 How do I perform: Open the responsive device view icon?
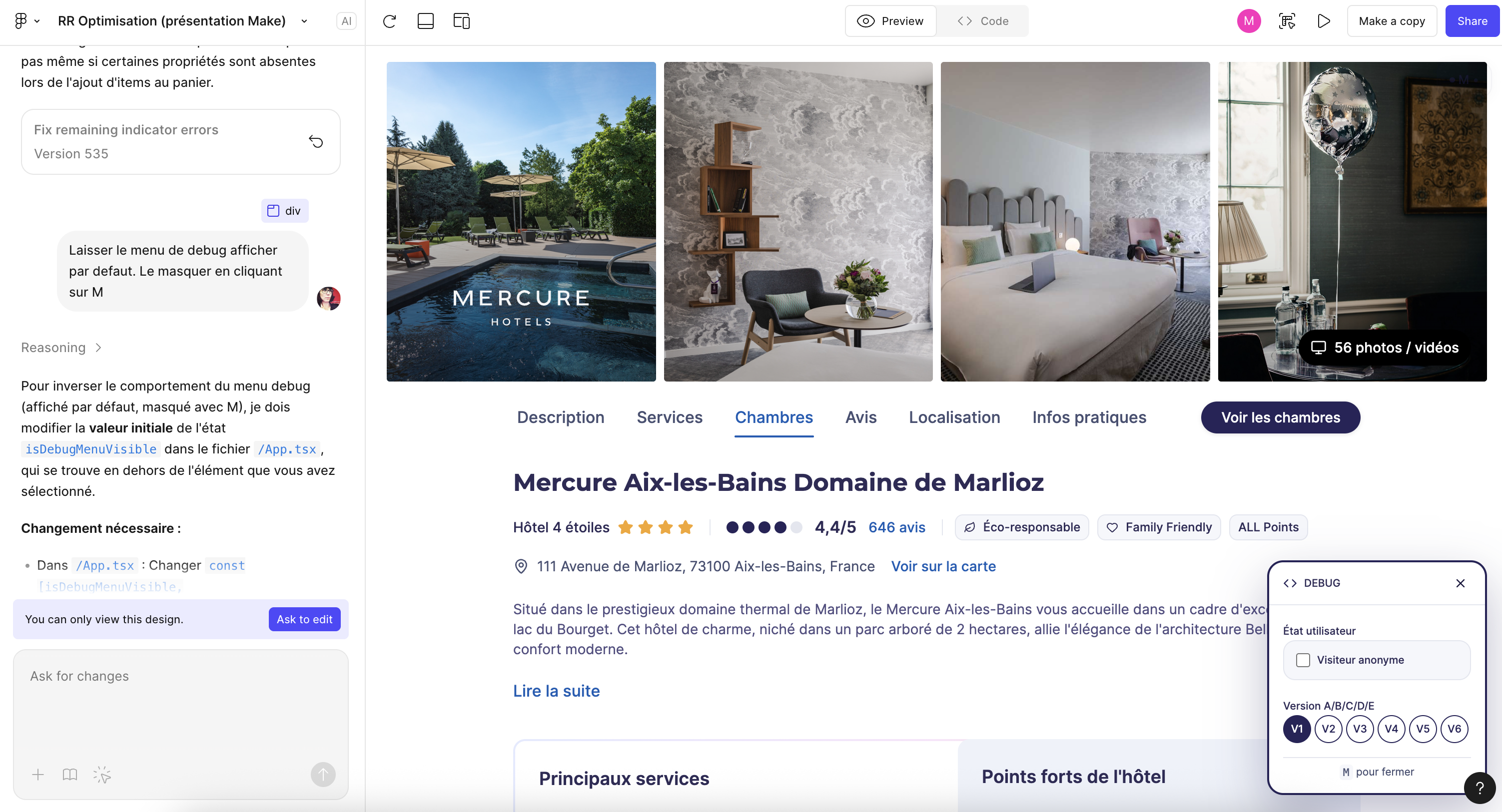point(461,21)
